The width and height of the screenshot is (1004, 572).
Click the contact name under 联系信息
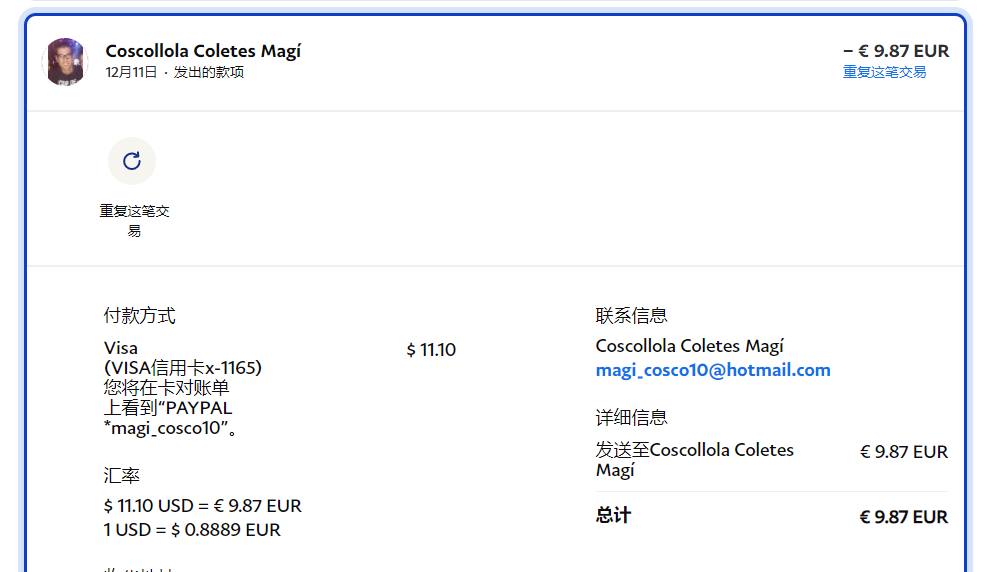(689, 346)
